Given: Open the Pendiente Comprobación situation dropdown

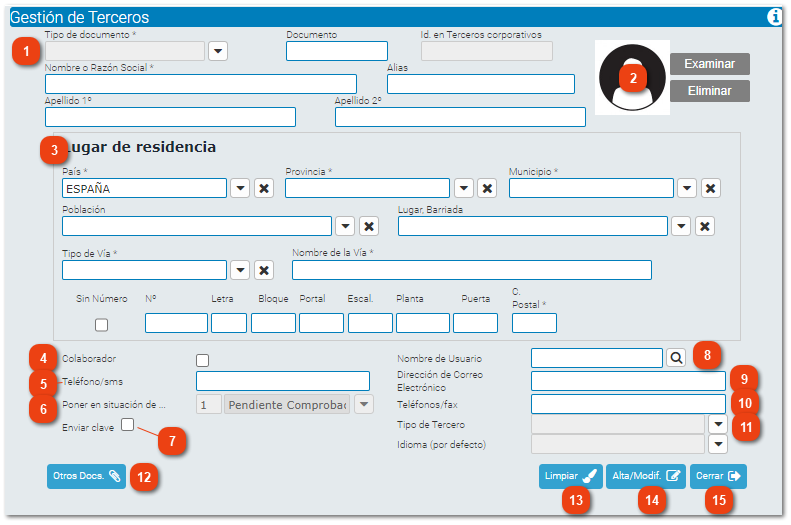Looking at the screenshot, I should [364, 404].
